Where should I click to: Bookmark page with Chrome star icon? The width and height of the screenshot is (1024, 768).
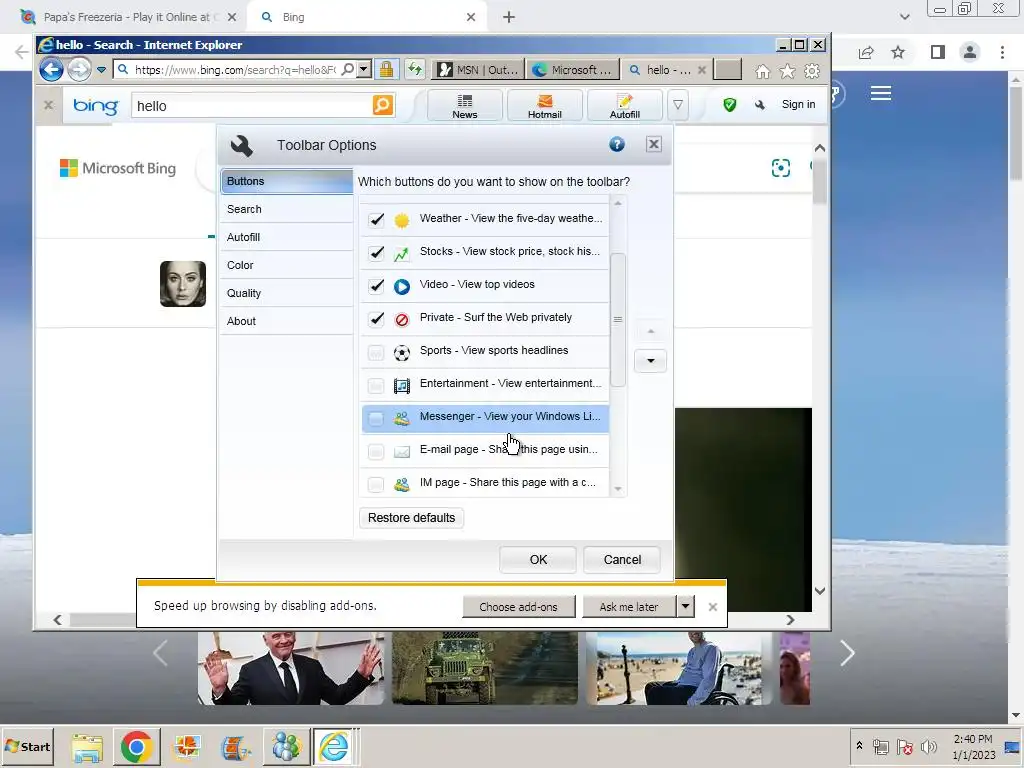point(899,52)
